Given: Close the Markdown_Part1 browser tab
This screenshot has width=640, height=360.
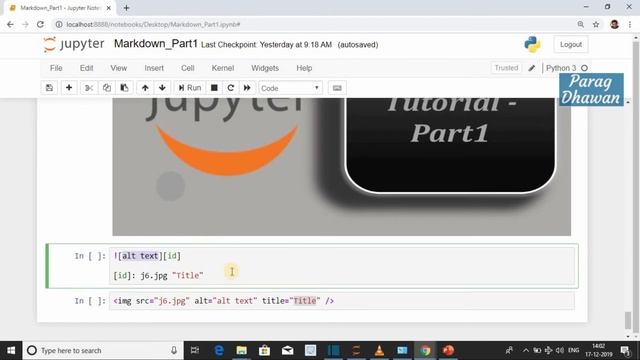Looking at the screenshot, I should pos(109,8).
